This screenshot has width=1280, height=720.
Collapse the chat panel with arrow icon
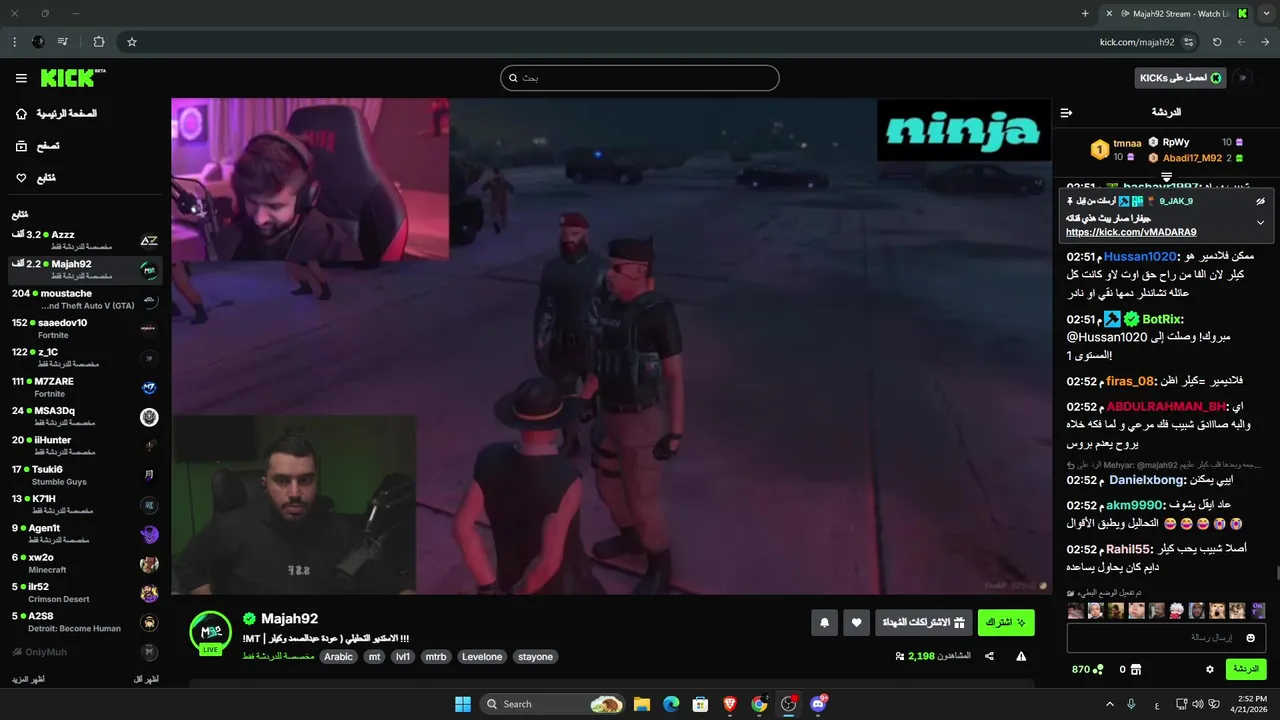click(1066, 112)
